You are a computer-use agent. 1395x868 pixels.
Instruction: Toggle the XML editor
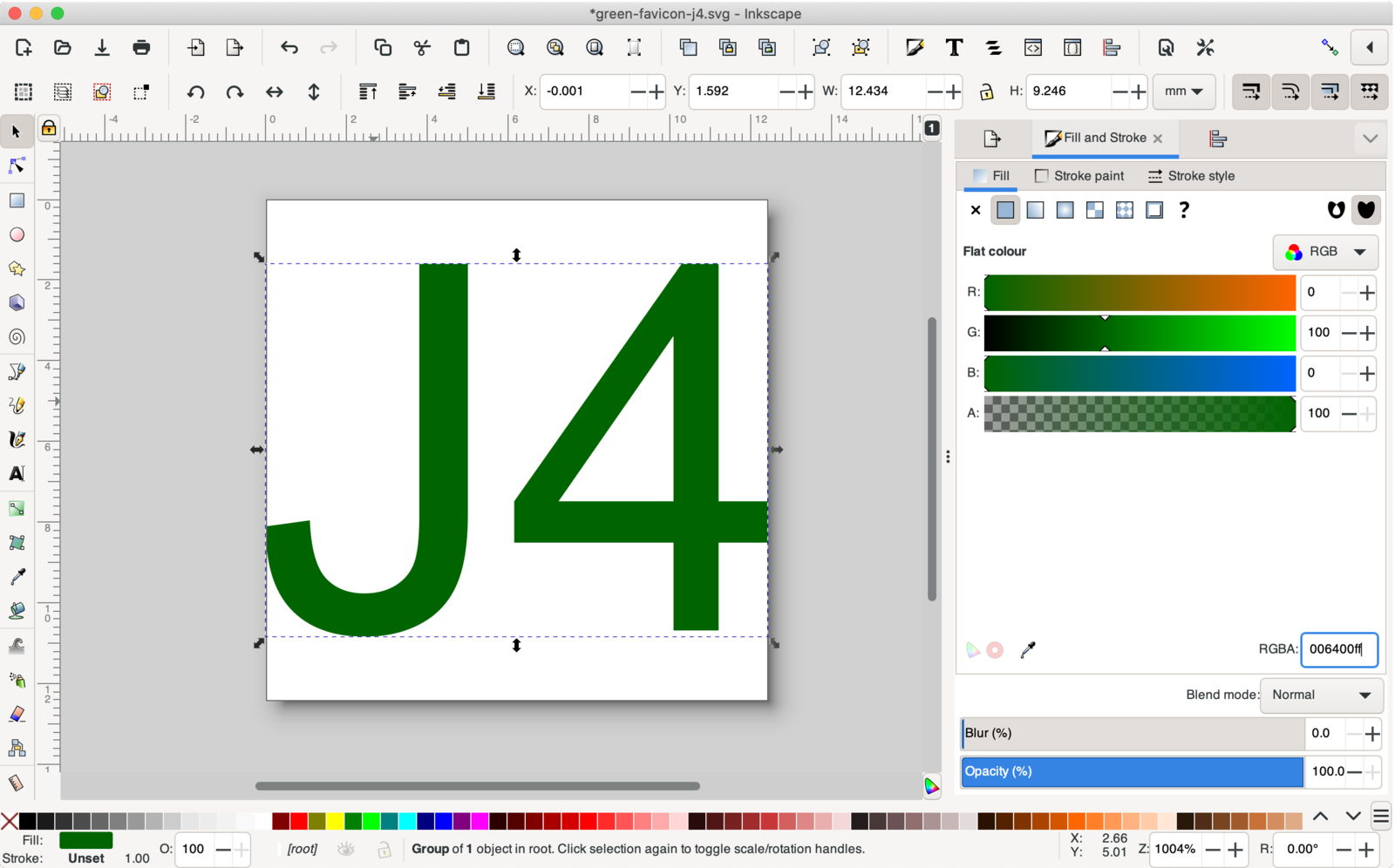point(1034,48)
